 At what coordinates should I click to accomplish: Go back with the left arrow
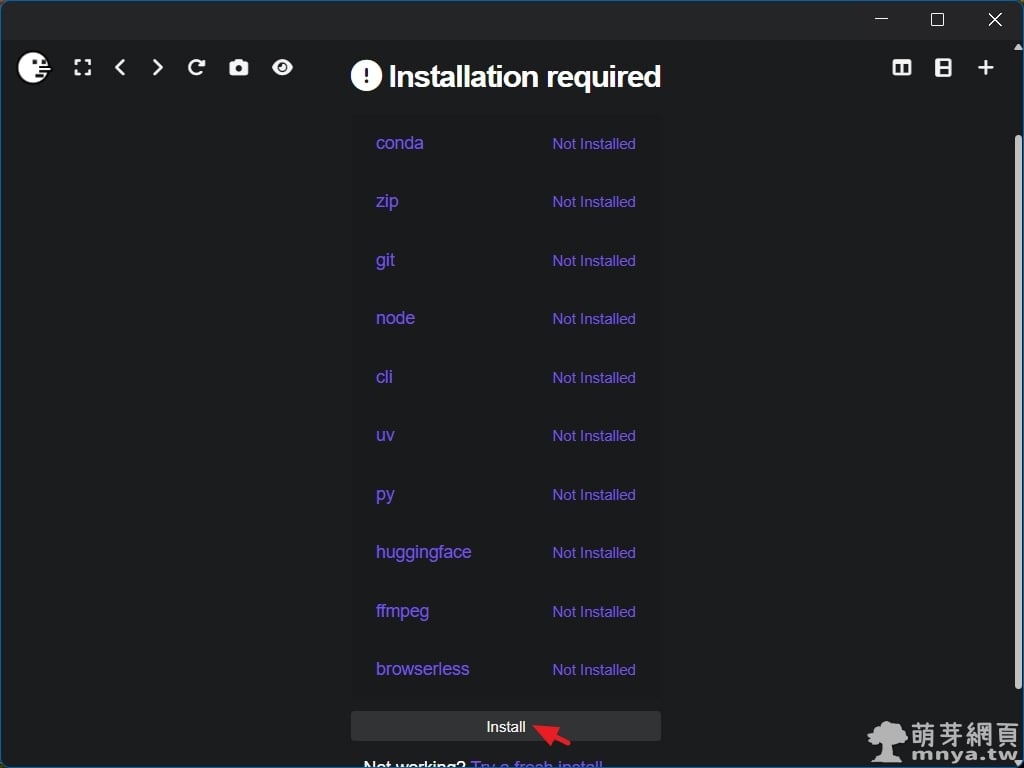[x=120, y=68]
